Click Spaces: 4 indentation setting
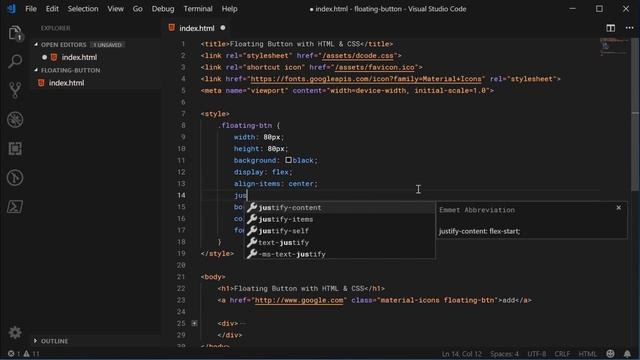This screenshot has height=360, width=640. 504,354
